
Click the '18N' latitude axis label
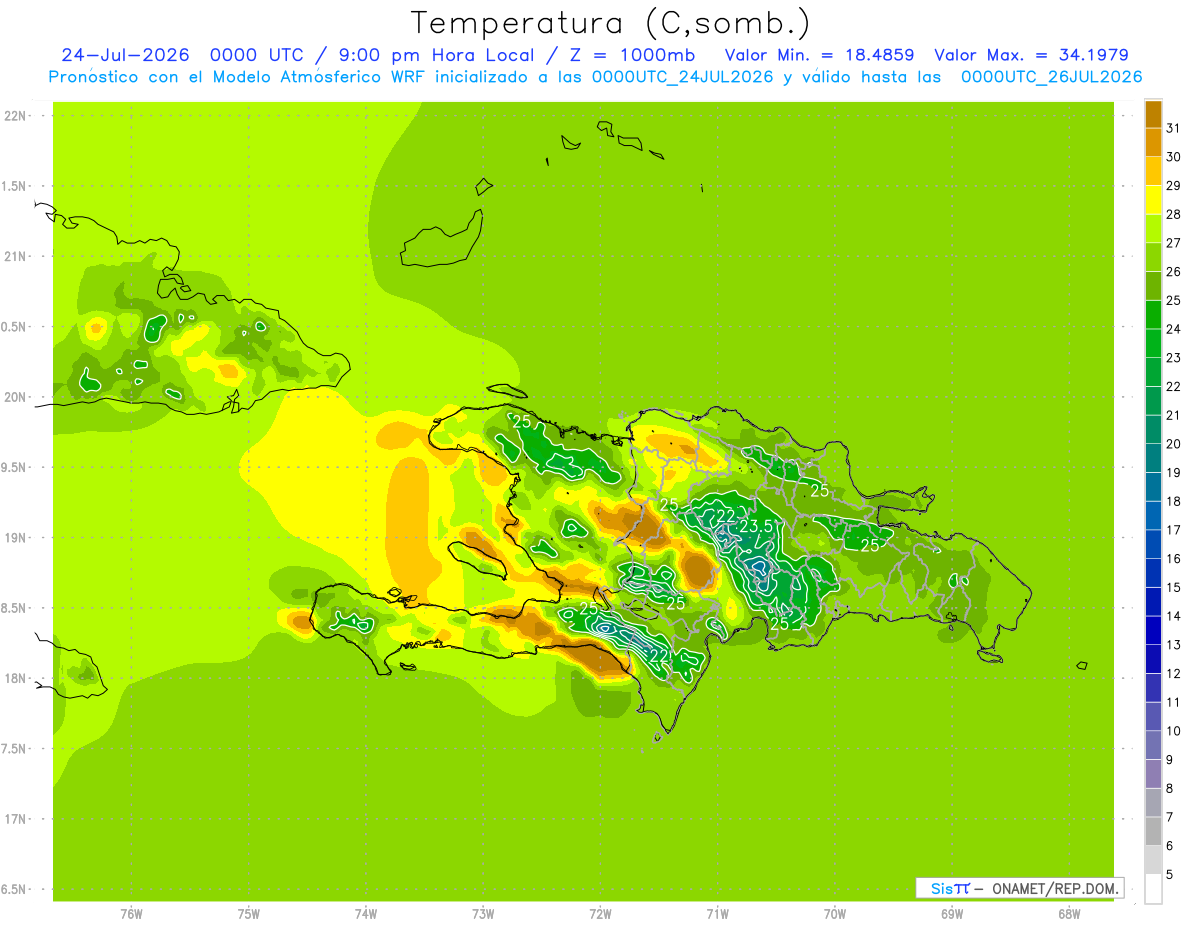pyautogui.click(x=16, y=678)
